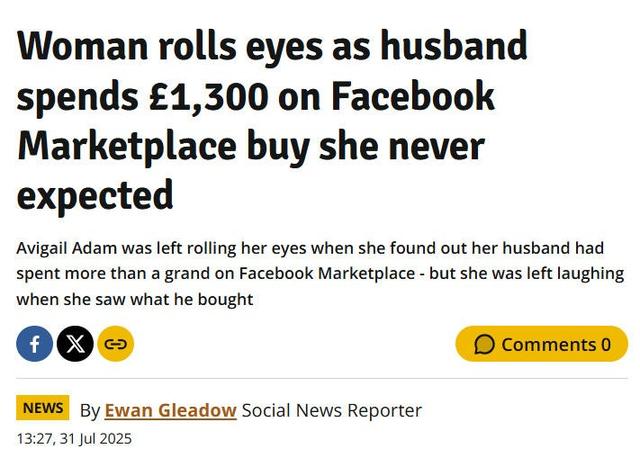Click the Social News Reporter label

click(332, 410)
